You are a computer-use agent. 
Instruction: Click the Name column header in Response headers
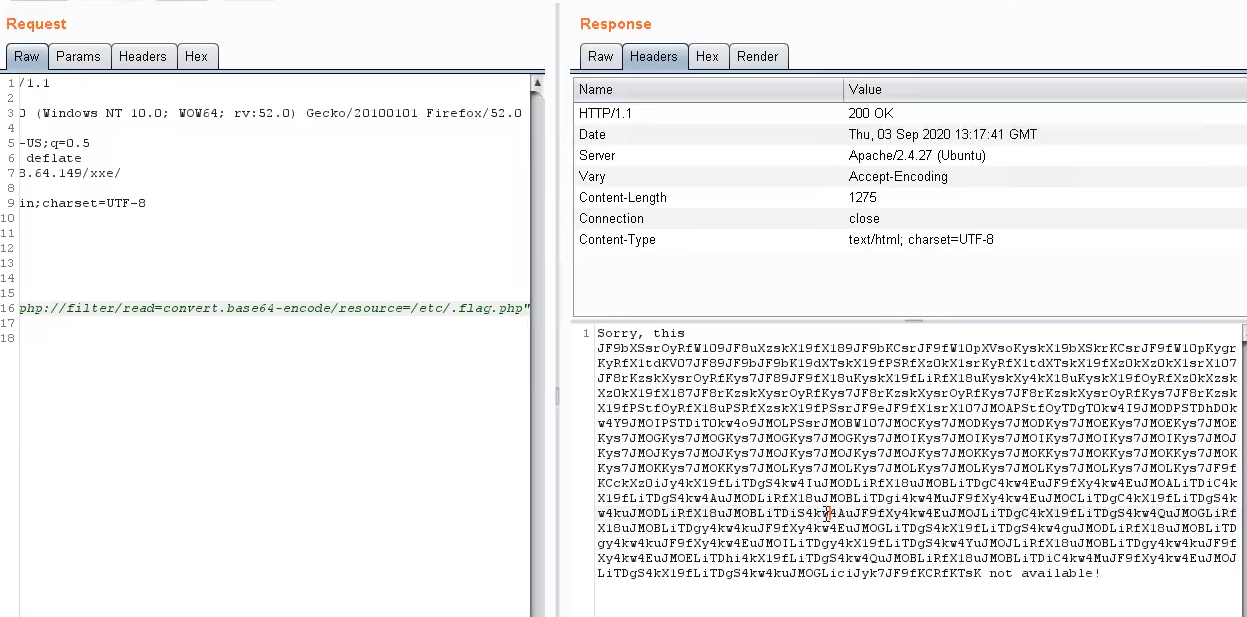594,89
